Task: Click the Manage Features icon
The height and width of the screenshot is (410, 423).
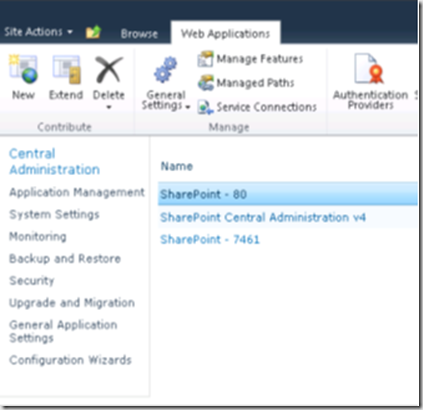Action: (205, 59)
